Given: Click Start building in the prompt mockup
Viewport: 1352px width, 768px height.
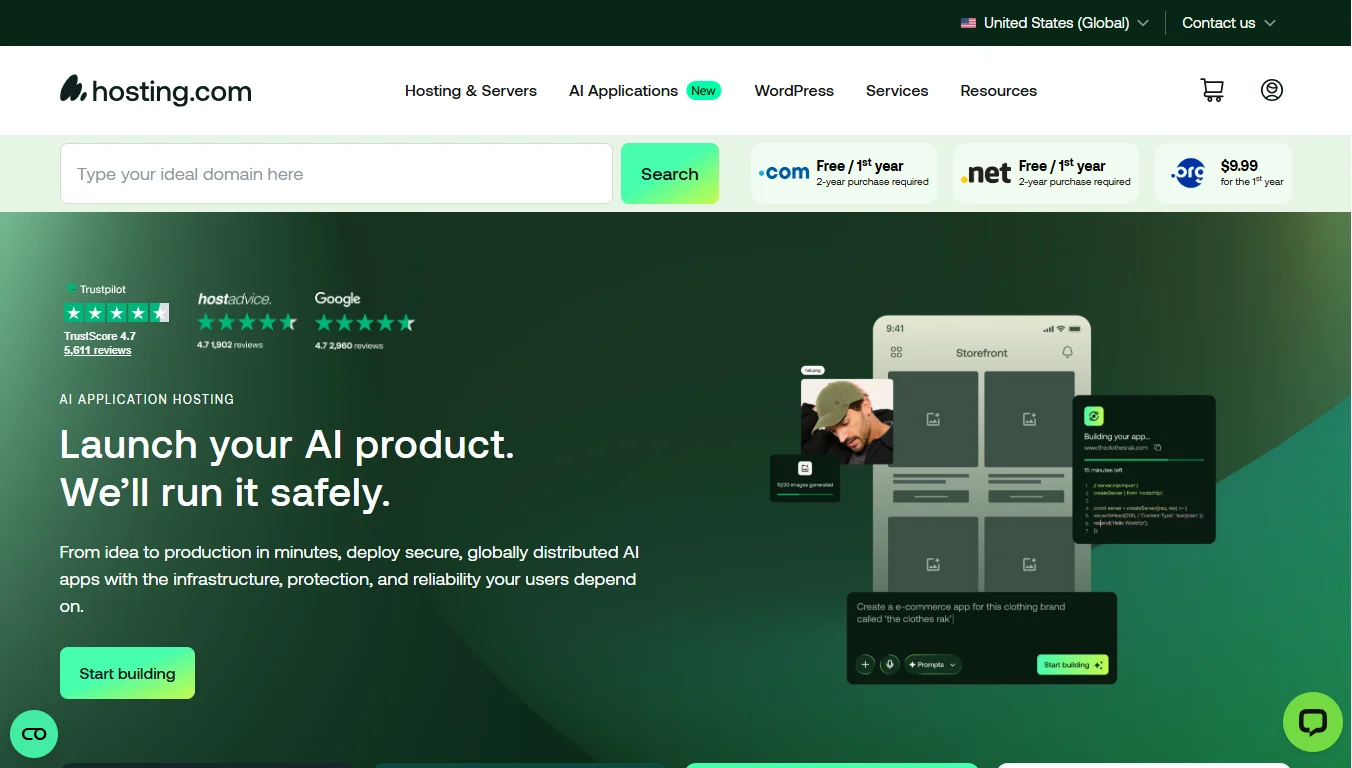Looking at the screenshot, I should (1072, 665).
